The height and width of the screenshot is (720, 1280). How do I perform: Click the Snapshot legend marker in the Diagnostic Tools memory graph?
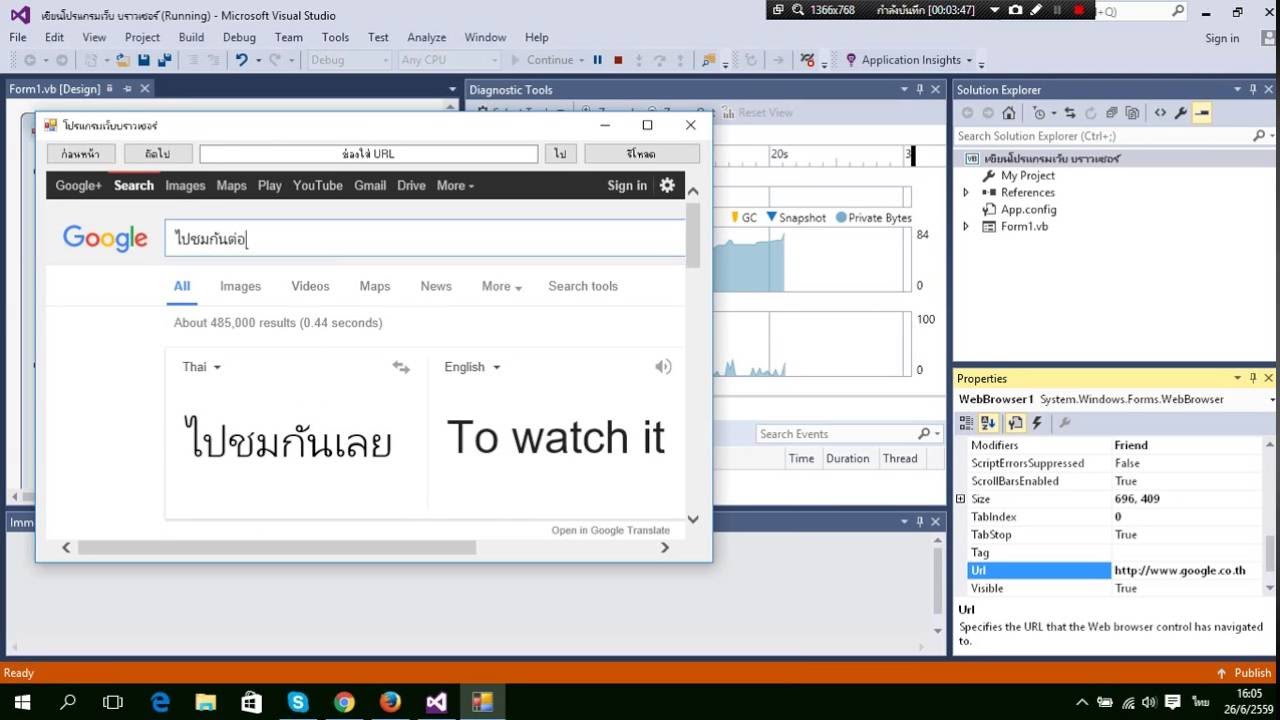pyautogui.click(x=772, y=217)
